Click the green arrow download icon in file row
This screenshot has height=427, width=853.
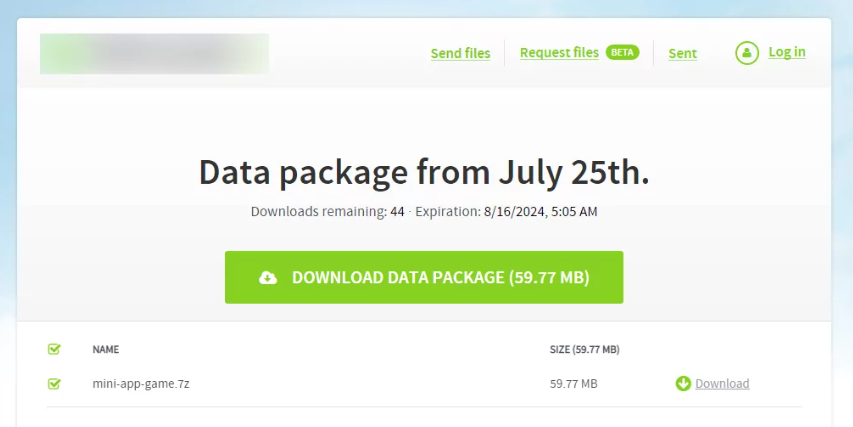coord(683,383)
